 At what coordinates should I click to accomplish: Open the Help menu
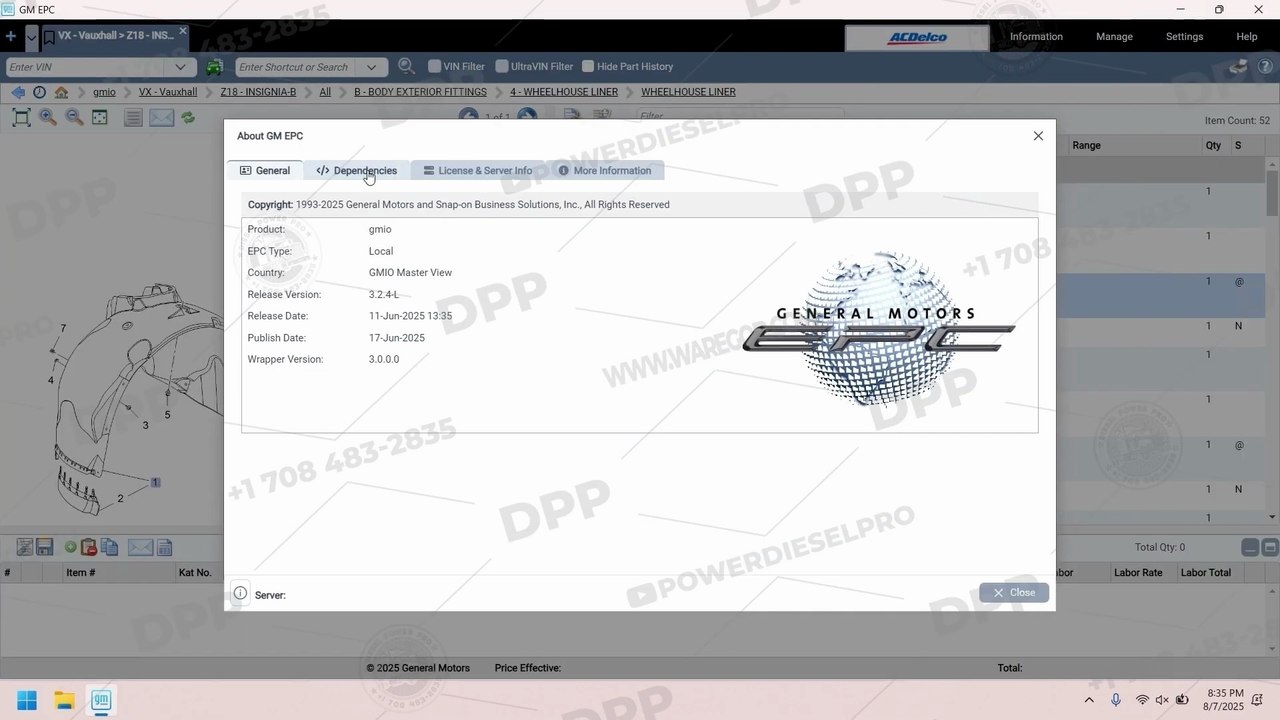(1246, 37)
